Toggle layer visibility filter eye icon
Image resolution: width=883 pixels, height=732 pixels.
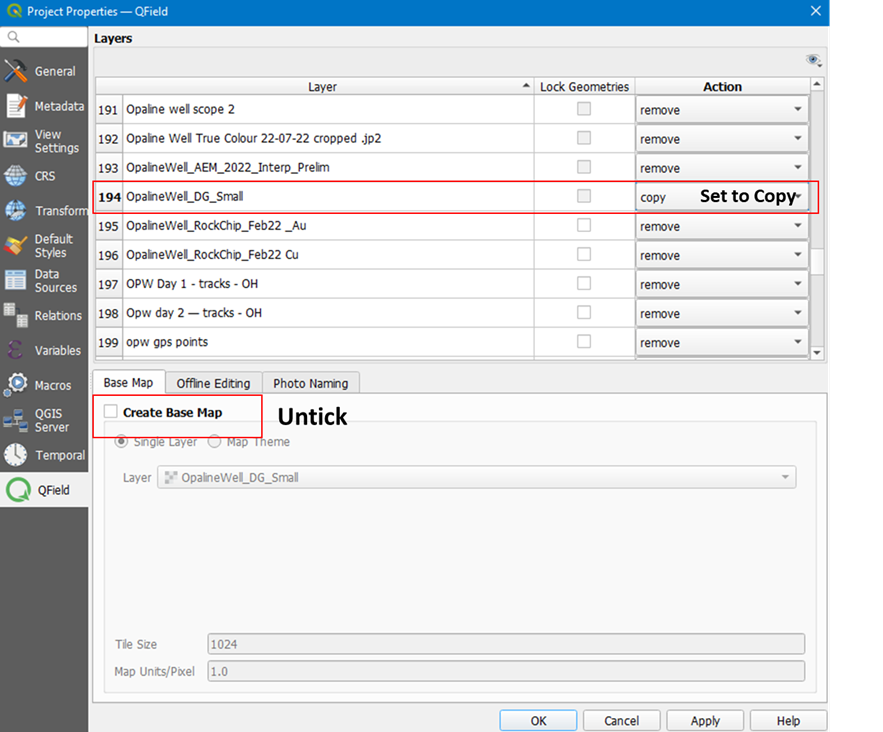(814, 60)
